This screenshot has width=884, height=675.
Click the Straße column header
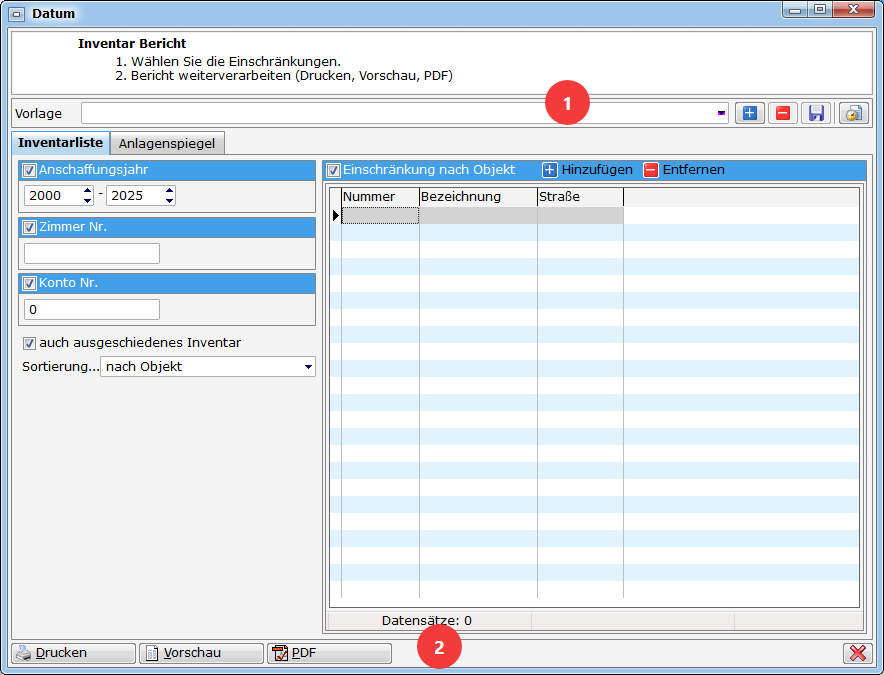point(580,197)
